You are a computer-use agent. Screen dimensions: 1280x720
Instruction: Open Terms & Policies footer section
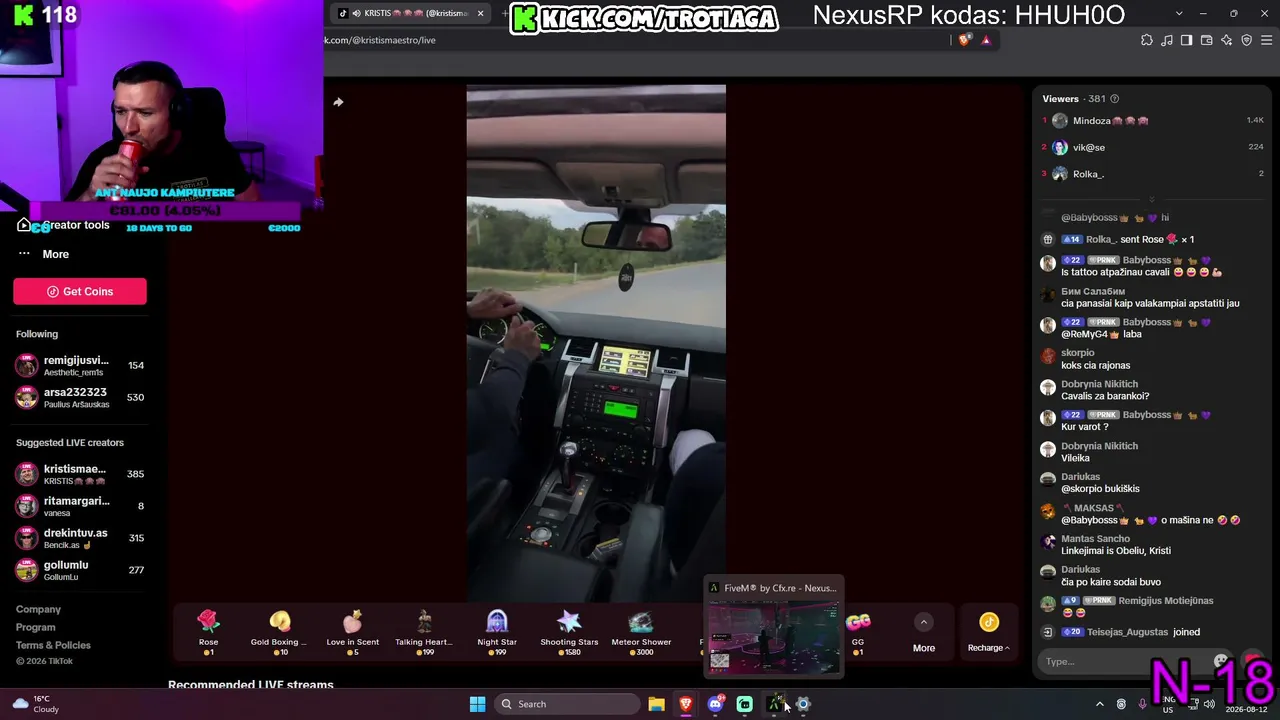coord(53,645)
